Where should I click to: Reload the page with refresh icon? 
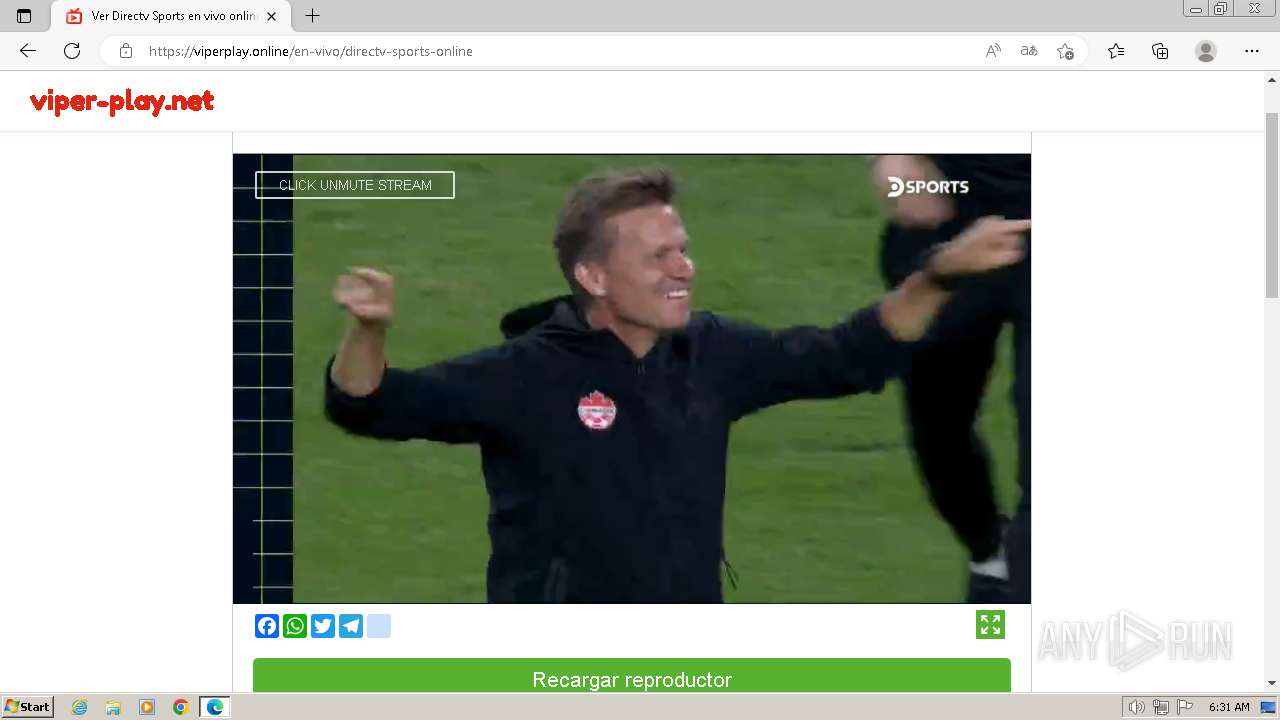(x=72, y=51)
